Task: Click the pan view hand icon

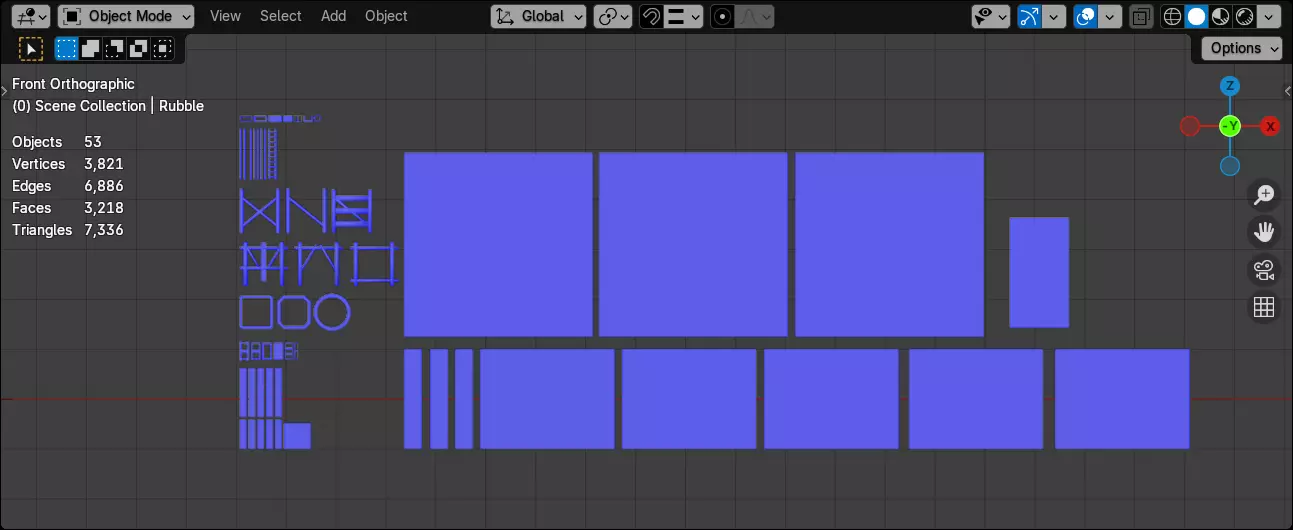Action: click(1264, 232)
